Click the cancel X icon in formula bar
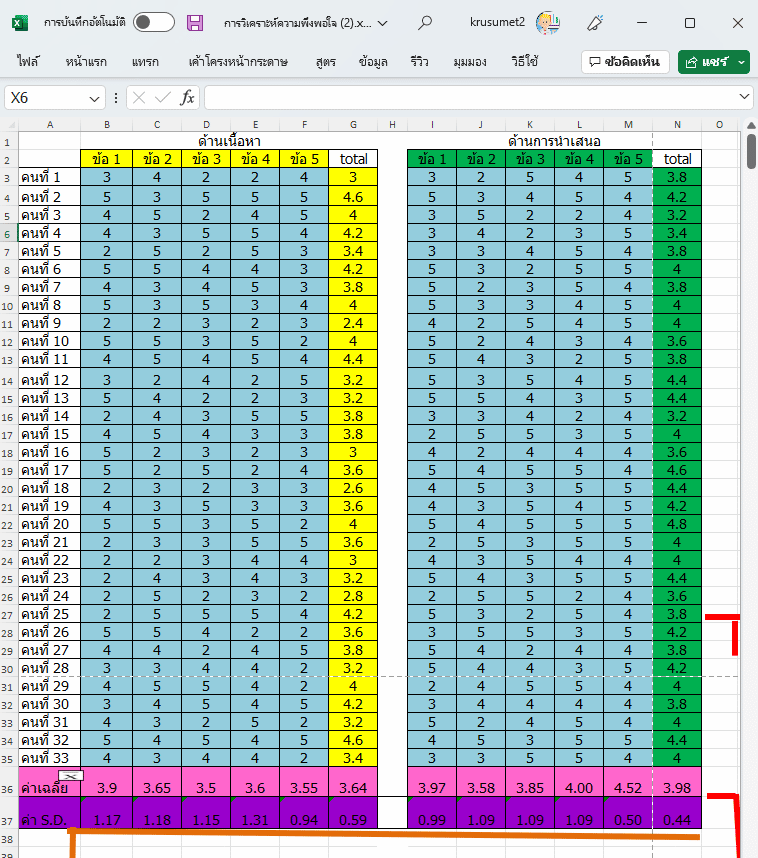This screenshot has width=758, height=858. pos(139,98)
